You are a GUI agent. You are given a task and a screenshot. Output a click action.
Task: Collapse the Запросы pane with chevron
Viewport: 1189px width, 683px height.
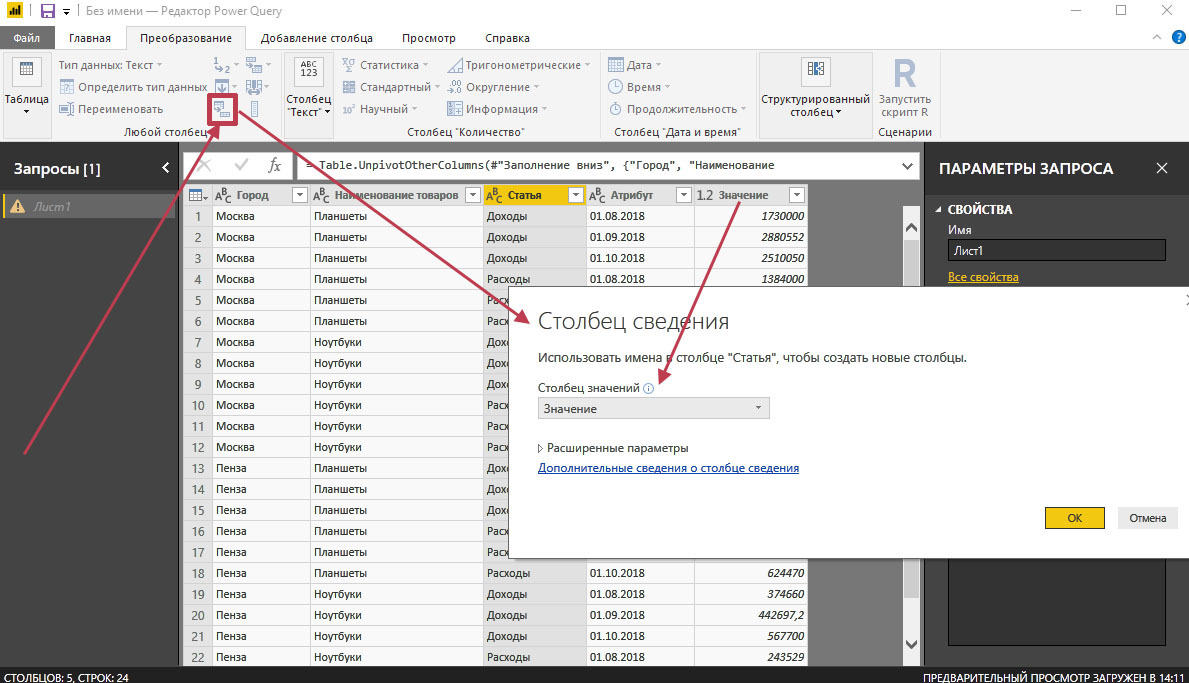click(x=165, y=169)
